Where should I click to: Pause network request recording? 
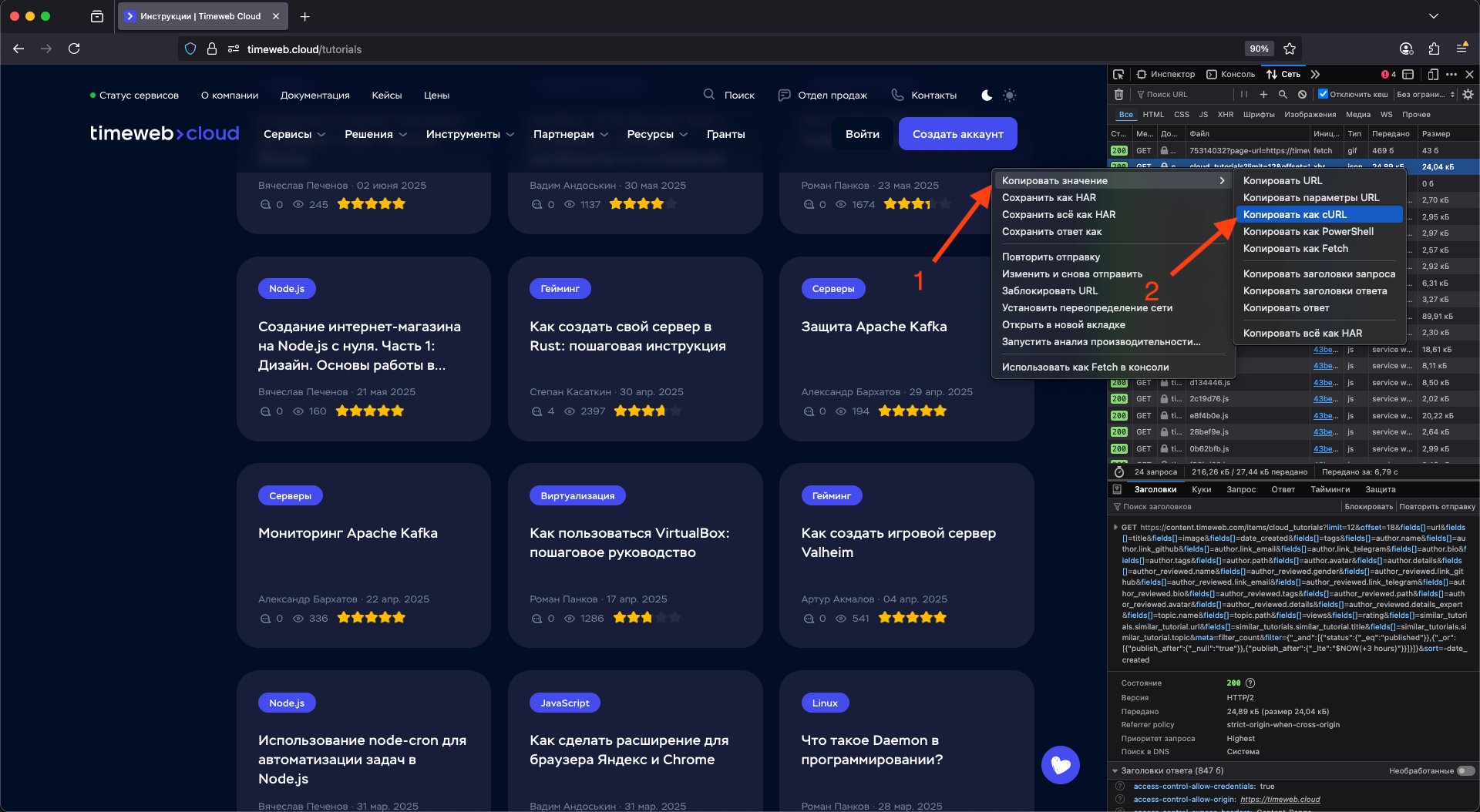tap(1243, 95)
